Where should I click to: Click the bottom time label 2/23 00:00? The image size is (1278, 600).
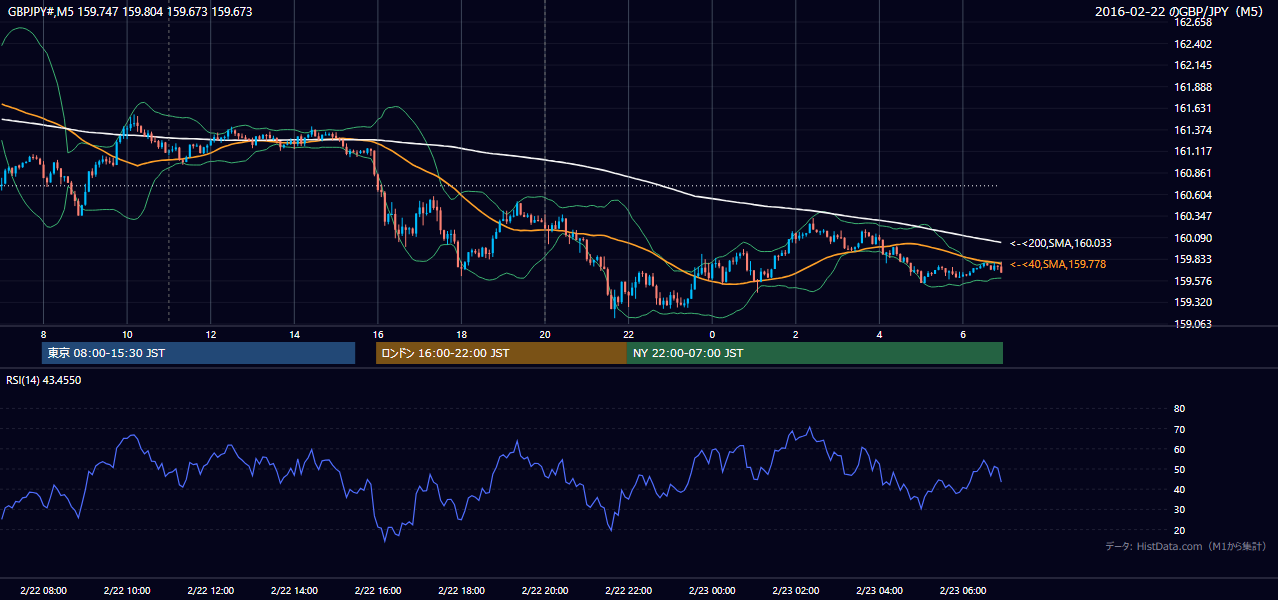pos(712,591)
